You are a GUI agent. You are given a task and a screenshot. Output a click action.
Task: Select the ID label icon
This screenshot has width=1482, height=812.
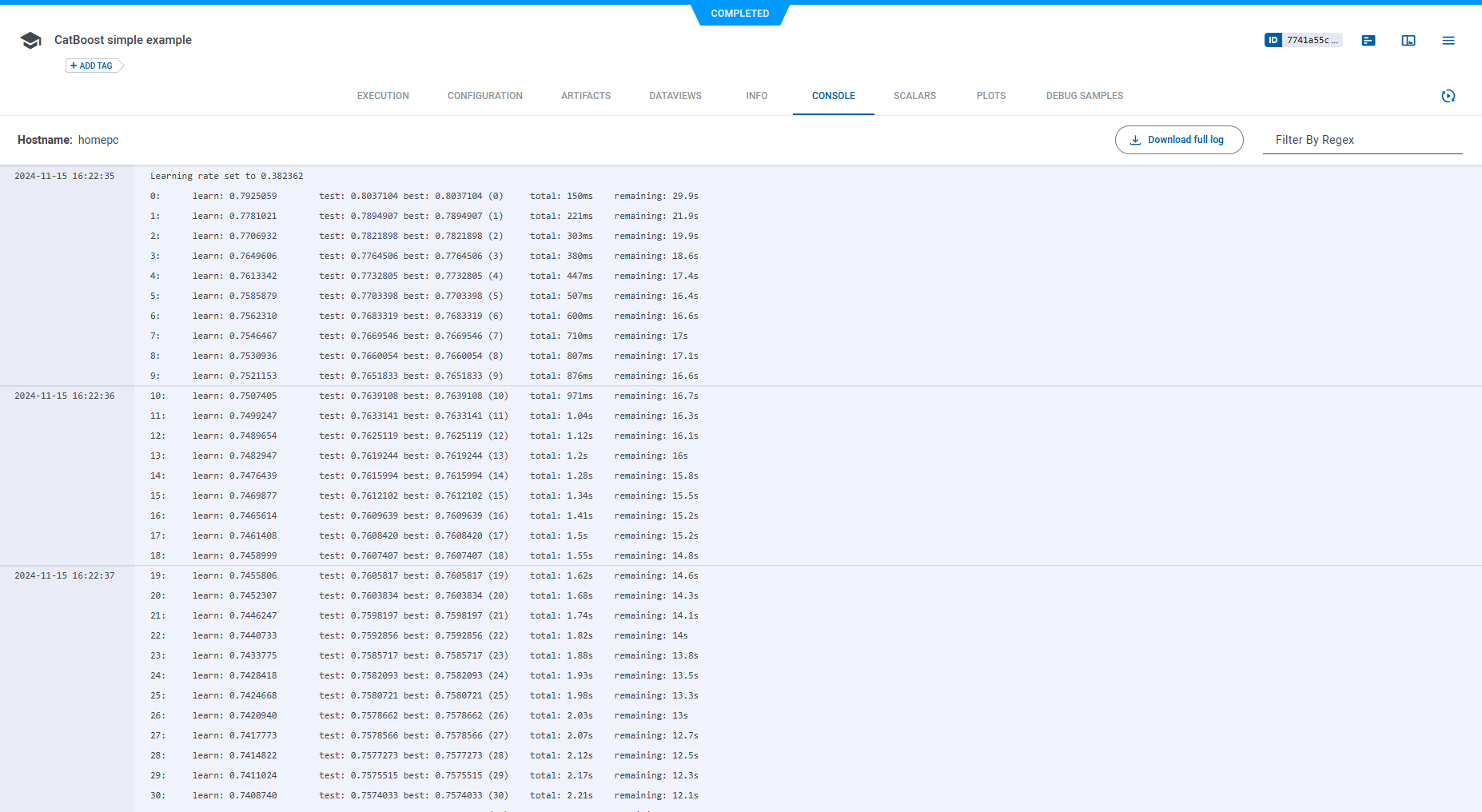pyautogui.click(x=1274, y=39)
